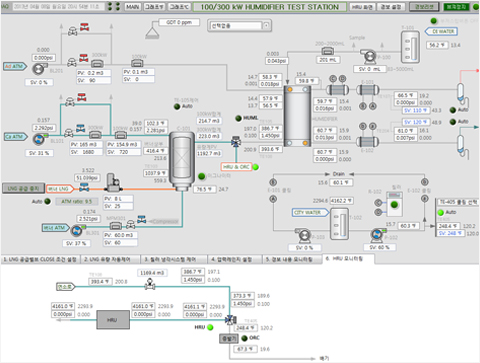Screen dimensions: 480x363
Task: Select the T-101 DI water tank icon
Action: 410,47
